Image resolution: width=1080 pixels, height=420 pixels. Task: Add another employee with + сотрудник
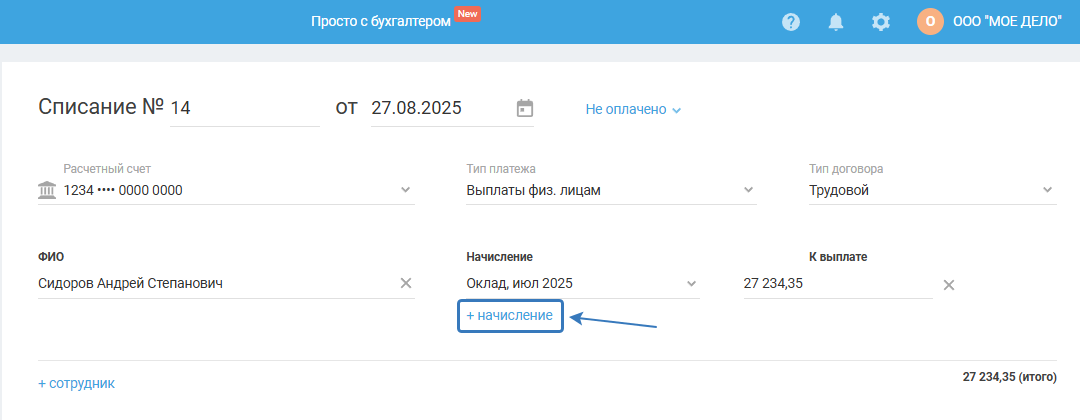pyautogui.click(x=76, y=383)
